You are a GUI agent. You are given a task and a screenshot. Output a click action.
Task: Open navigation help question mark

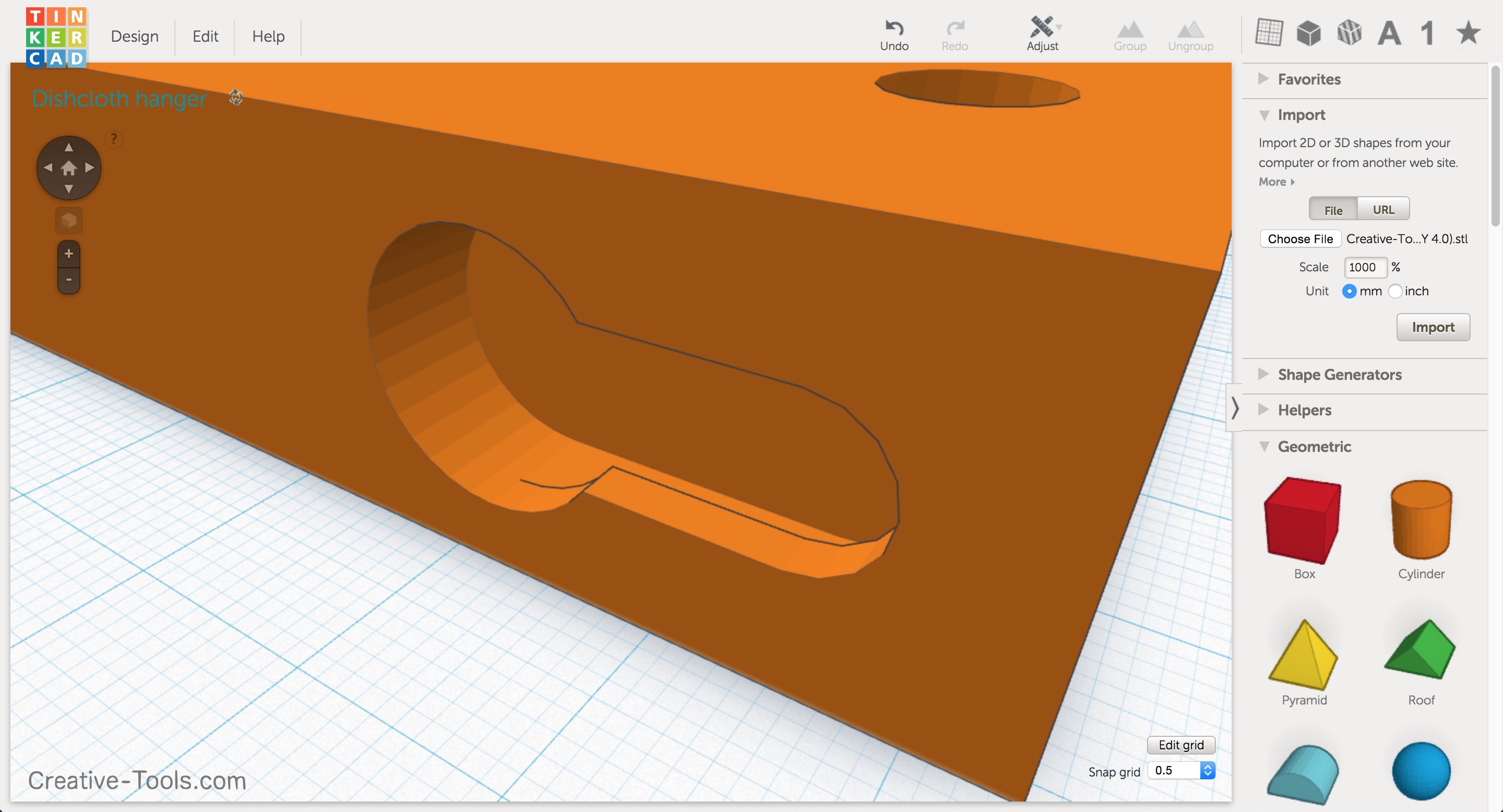(x=114, y=139)
